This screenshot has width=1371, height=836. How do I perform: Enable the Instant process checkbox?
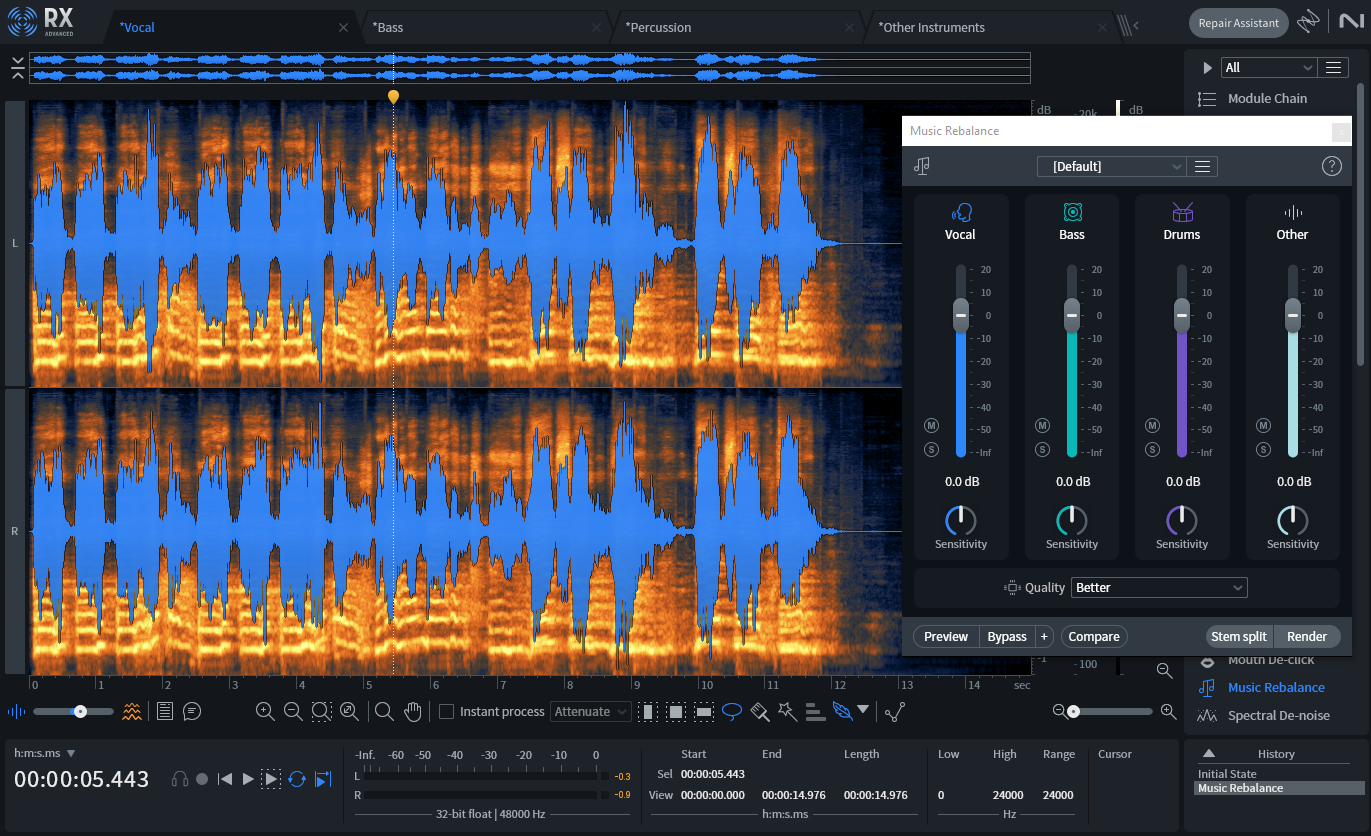[446, 711]
